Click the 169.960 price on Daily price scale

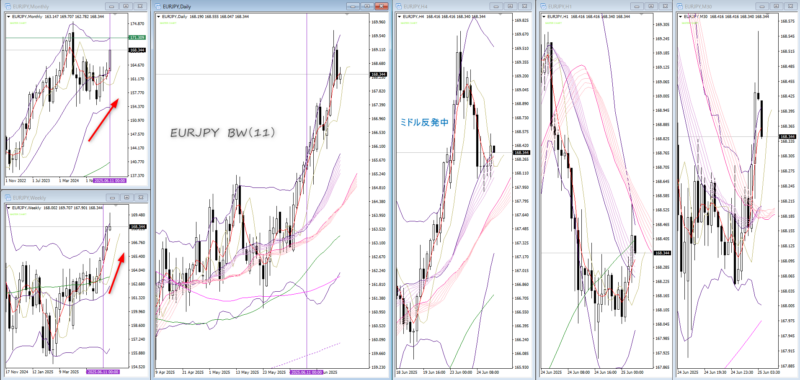[378, 22]
